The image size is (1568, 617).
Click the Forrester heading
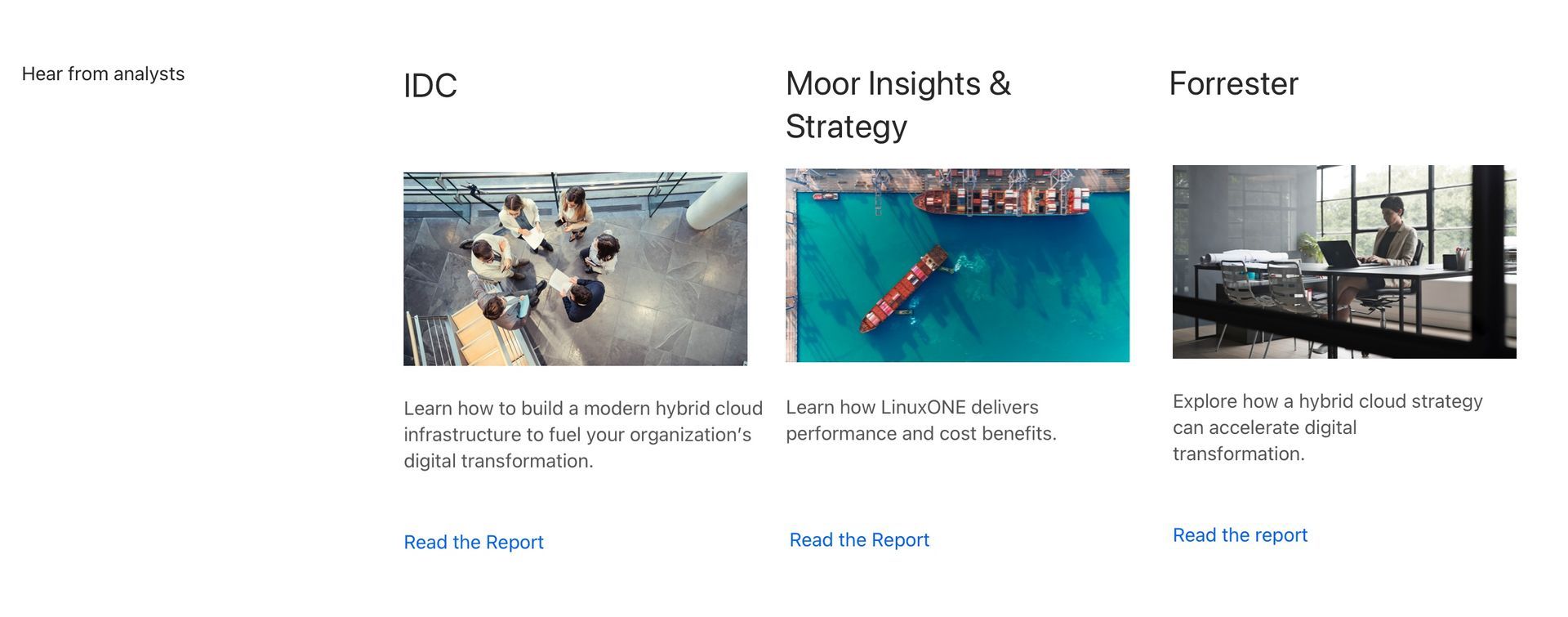pyautogui.click(x=1233, y=83)
